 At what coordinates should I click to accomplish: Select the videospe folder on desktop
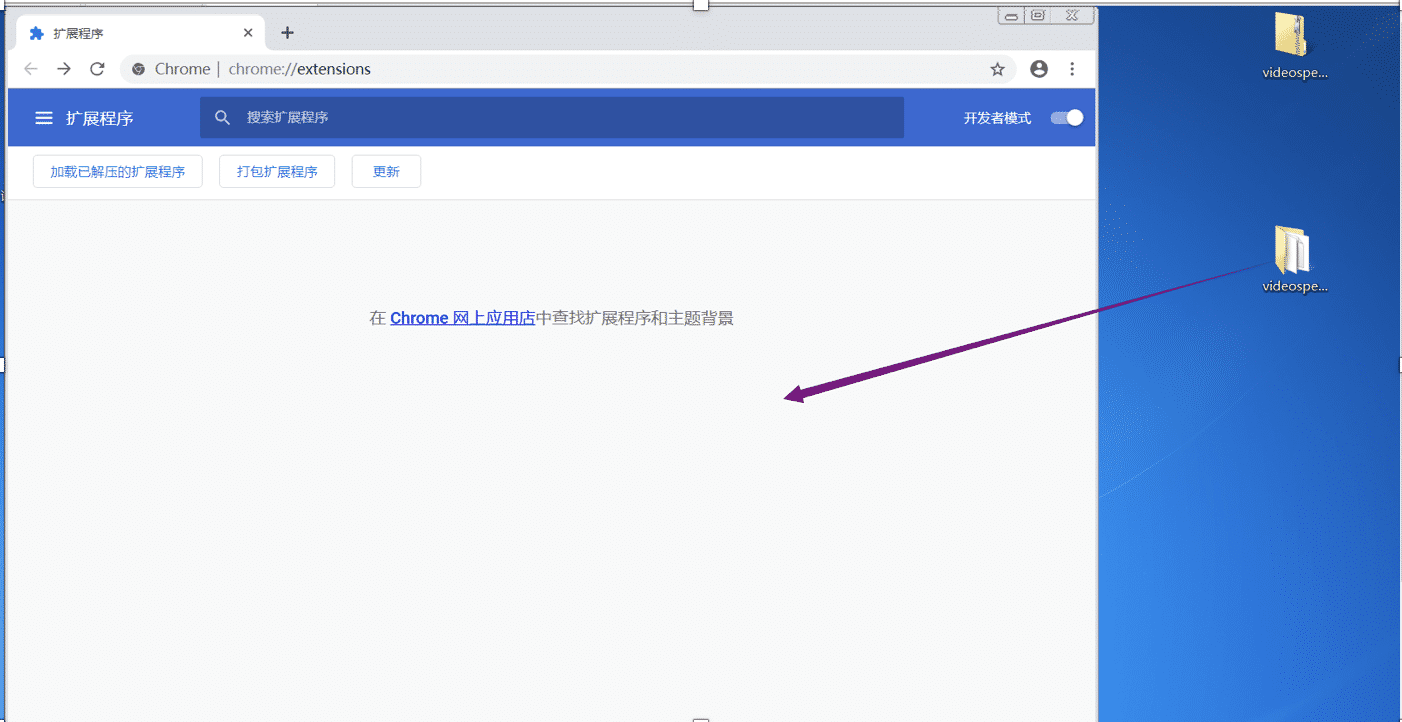1295,260
